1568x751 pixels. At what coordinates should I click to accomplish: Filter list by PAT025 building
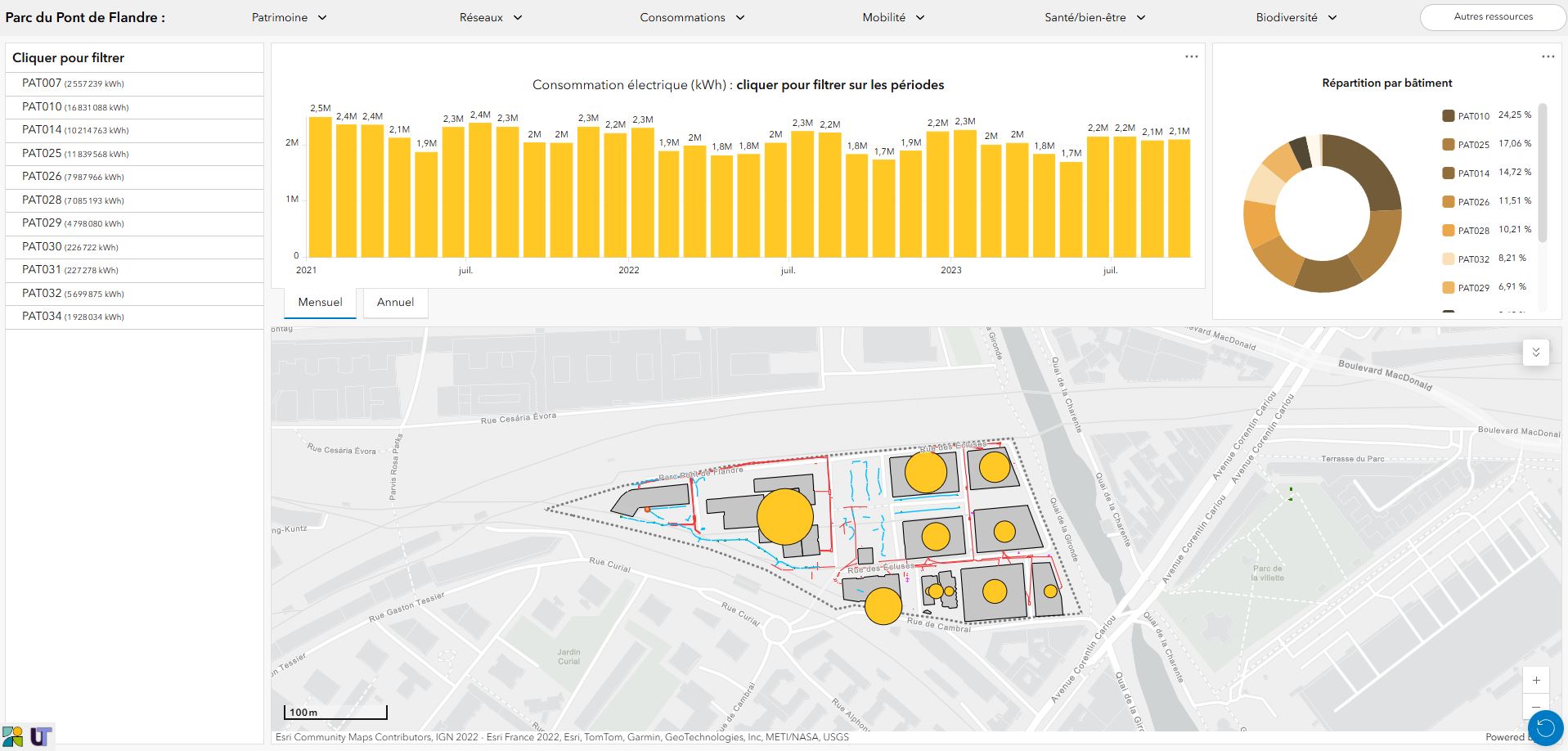pyautogui.click(x=75, y=154)
